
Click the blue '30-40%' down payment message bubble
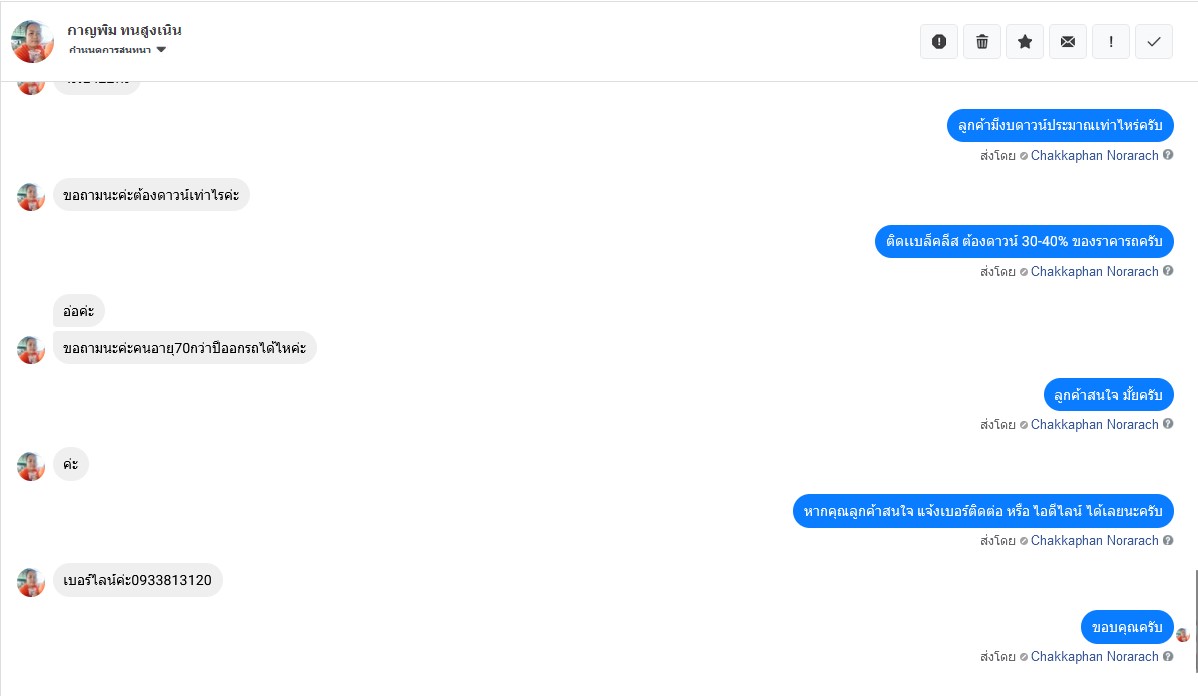(1024, 242)
